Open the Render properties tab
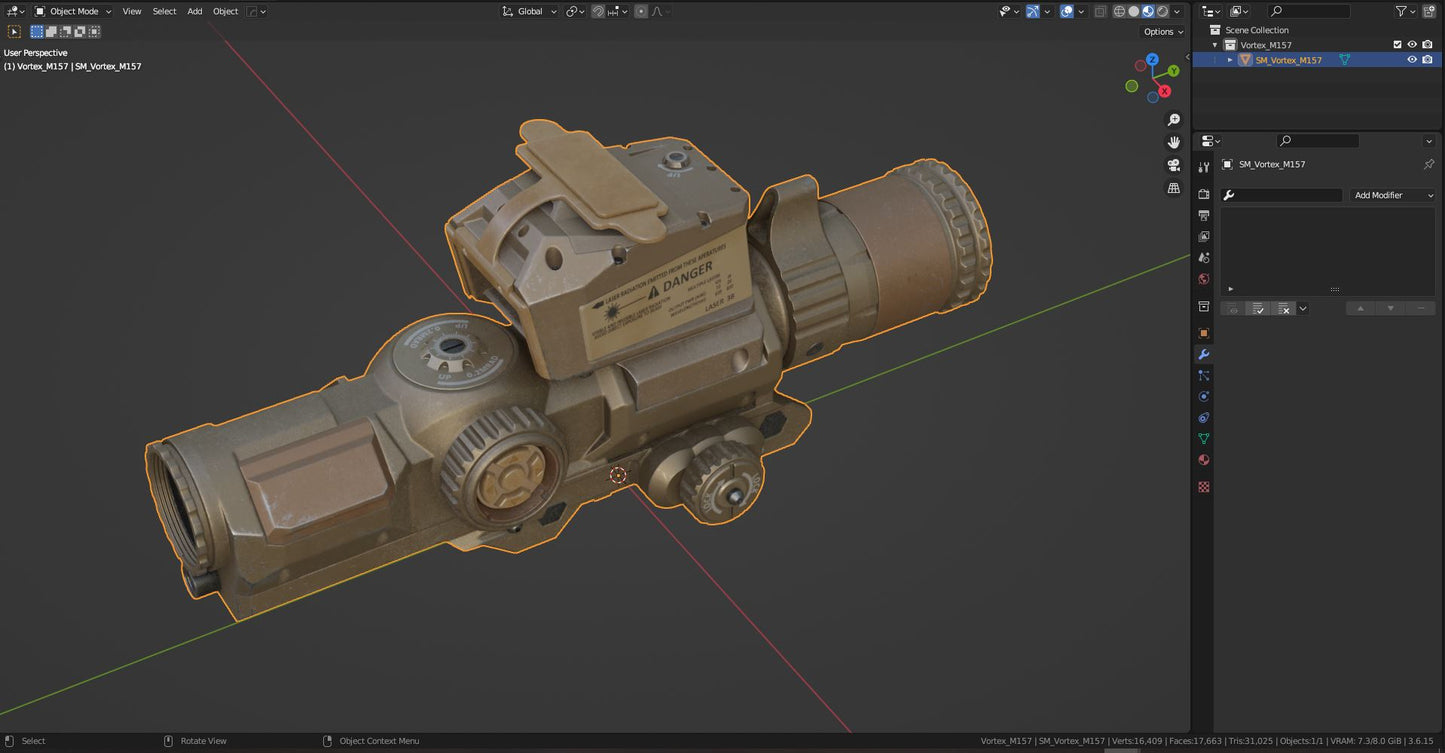The image size is (1445, 753). point(1204,194)
